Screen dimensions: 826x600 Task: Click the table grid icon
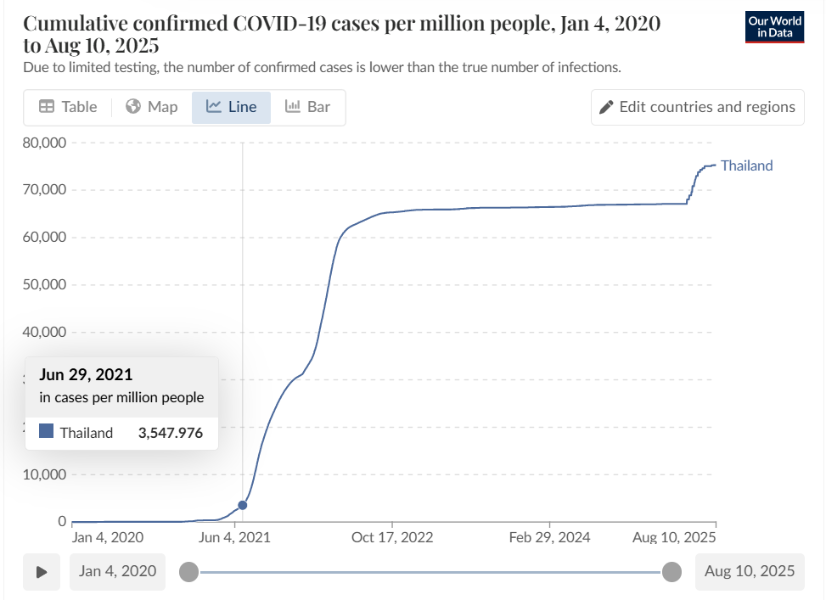pyautogui.click(x=47, y=107)
